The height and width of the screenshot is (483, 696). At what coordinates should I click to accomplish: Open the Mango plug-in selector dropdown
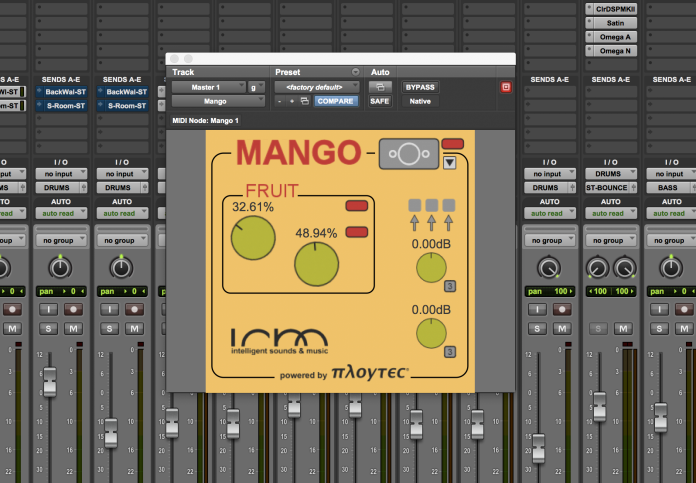click(x=218, y=101)
